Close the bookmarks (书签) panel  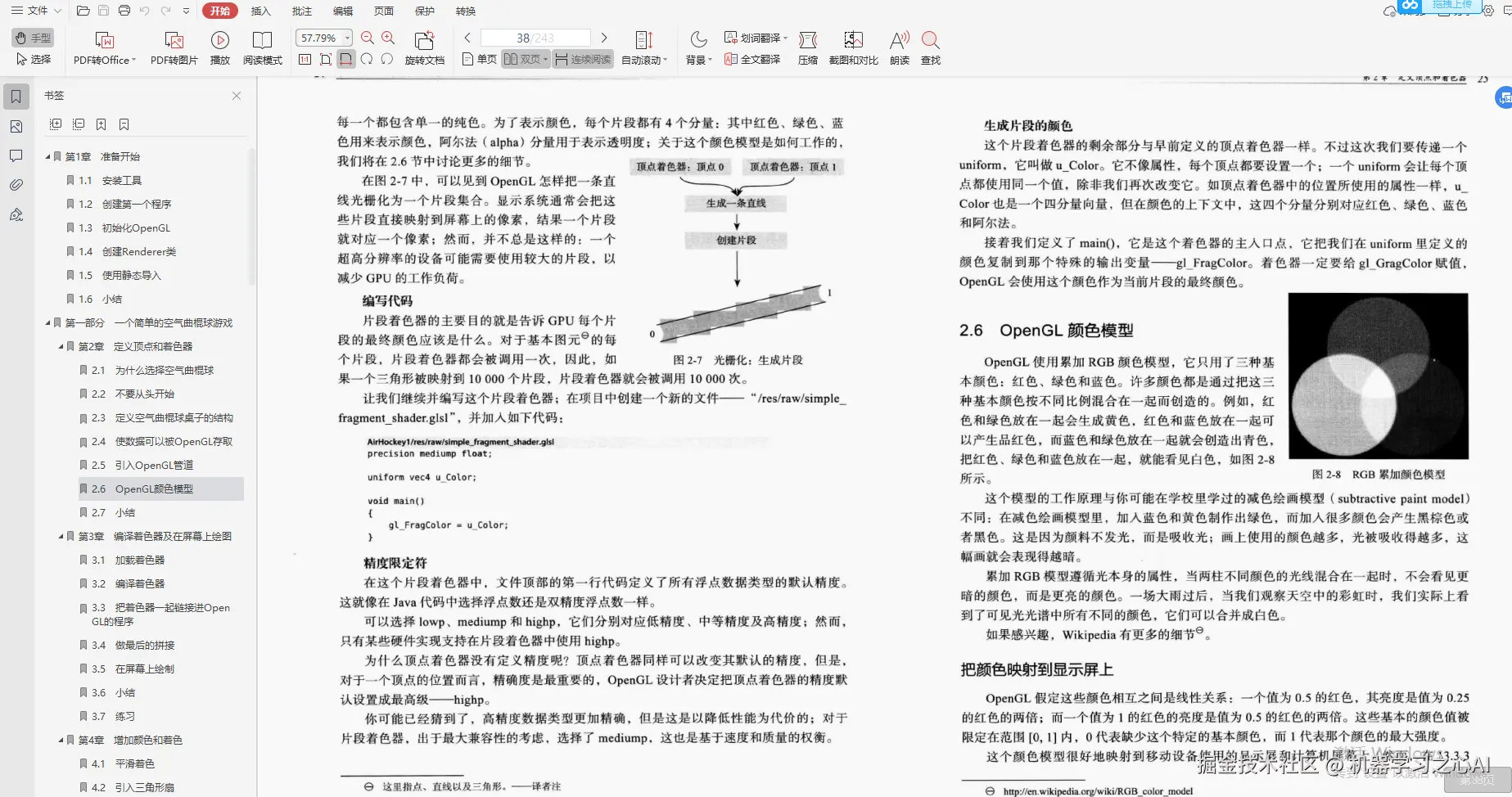(x=237, y=96)
